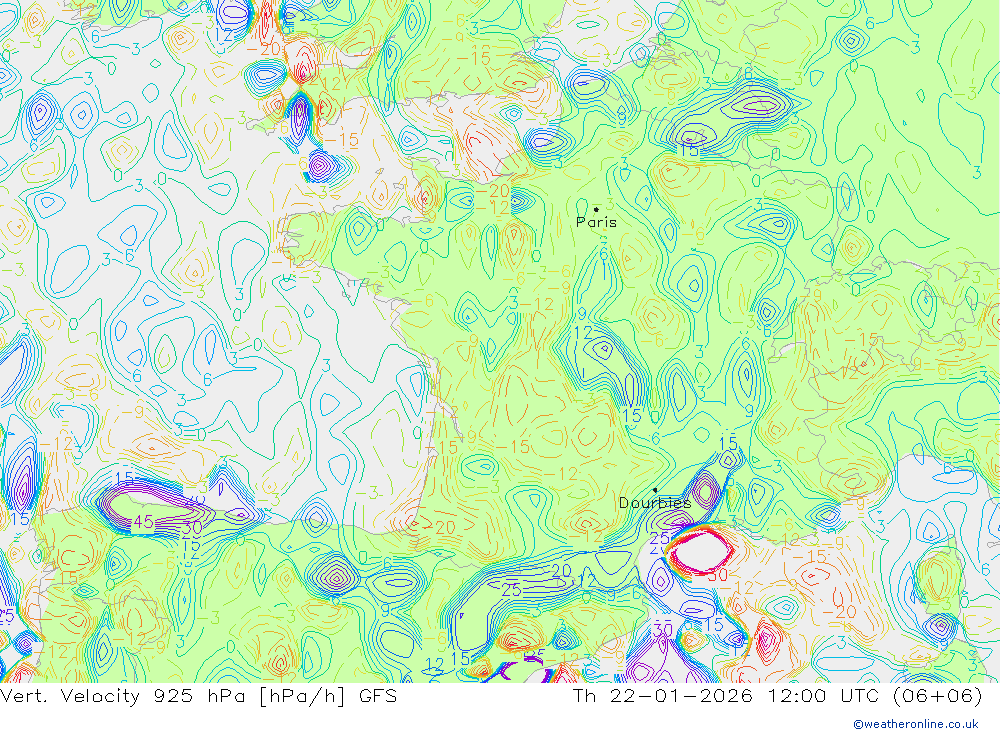Image resolution: width=1000 pixels, height=733 pixels.
Task: Click the '(06+06)' forecast run text
Action: [938, 695]
